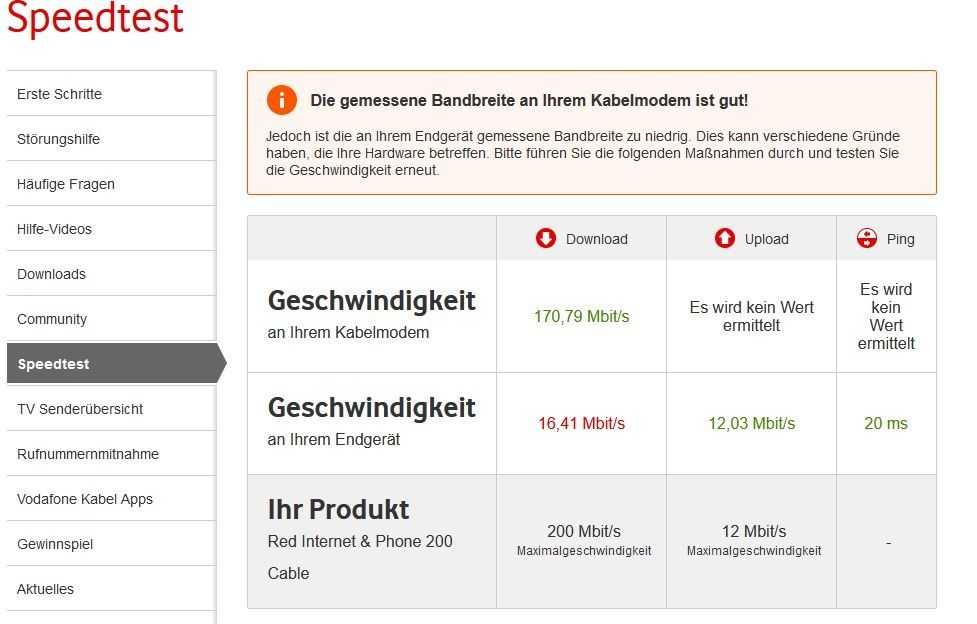
Task: Open Rufnummernmitnahme page
Action: point(111,453)
